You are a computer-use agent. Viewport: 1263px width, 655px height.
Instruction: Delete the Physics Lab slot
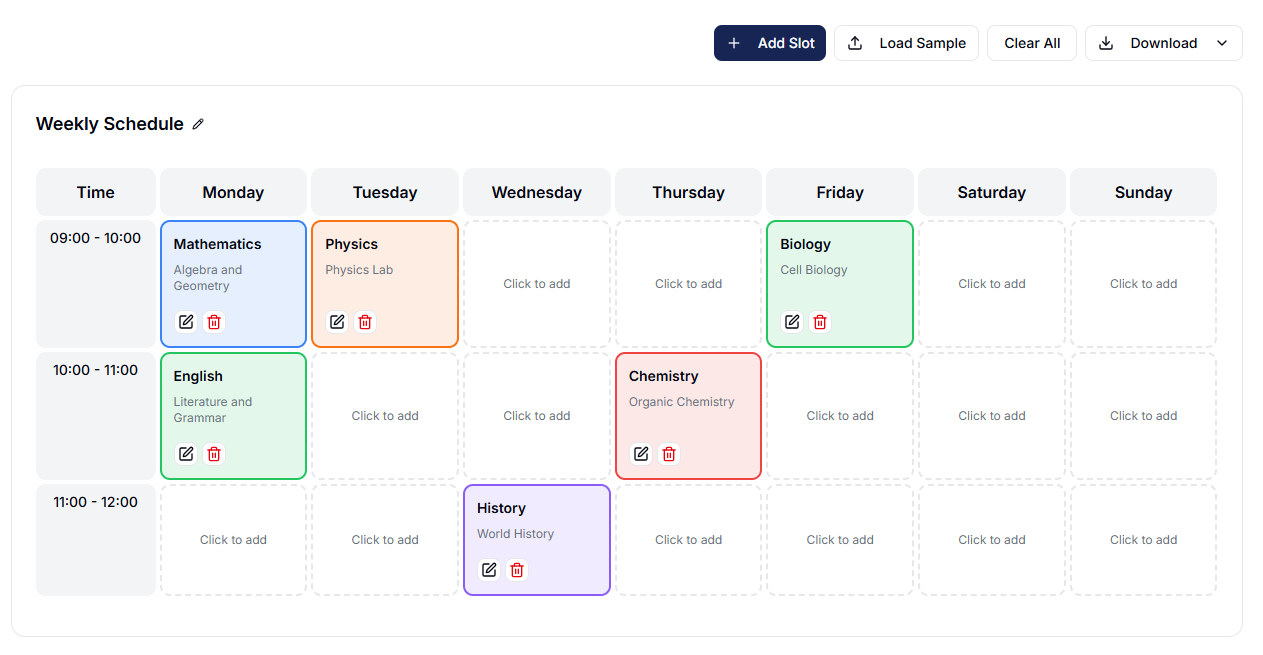[x=366, y=322]
